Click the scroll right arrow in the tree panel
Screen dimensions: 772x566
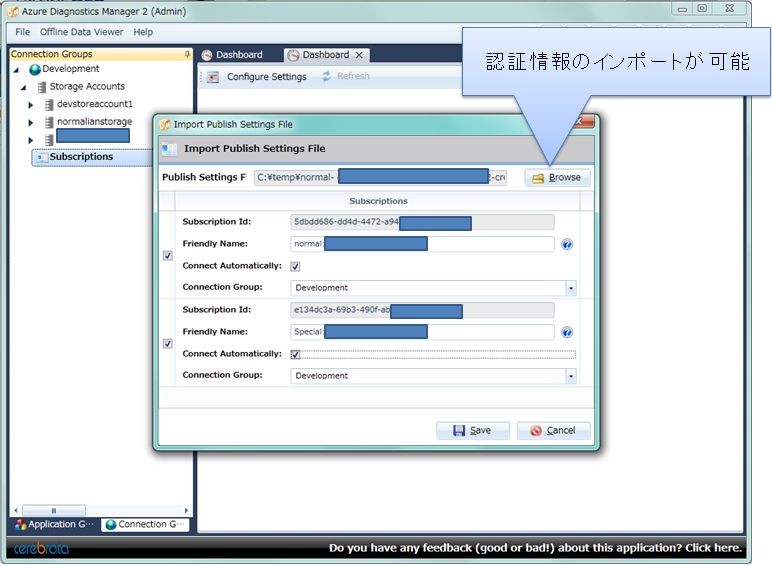point(186,510)
